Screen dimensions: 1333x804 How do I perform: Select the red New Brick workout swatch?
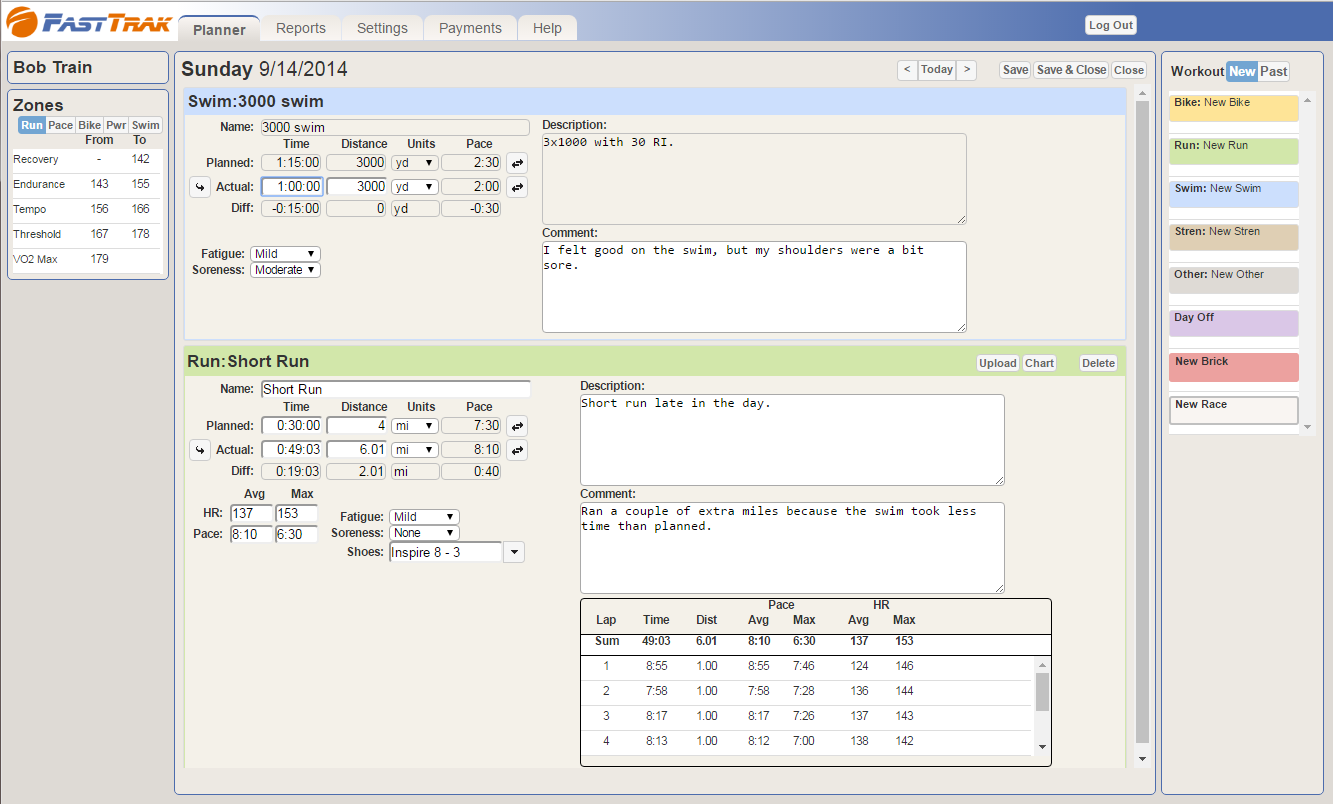tap(1234, 367)
